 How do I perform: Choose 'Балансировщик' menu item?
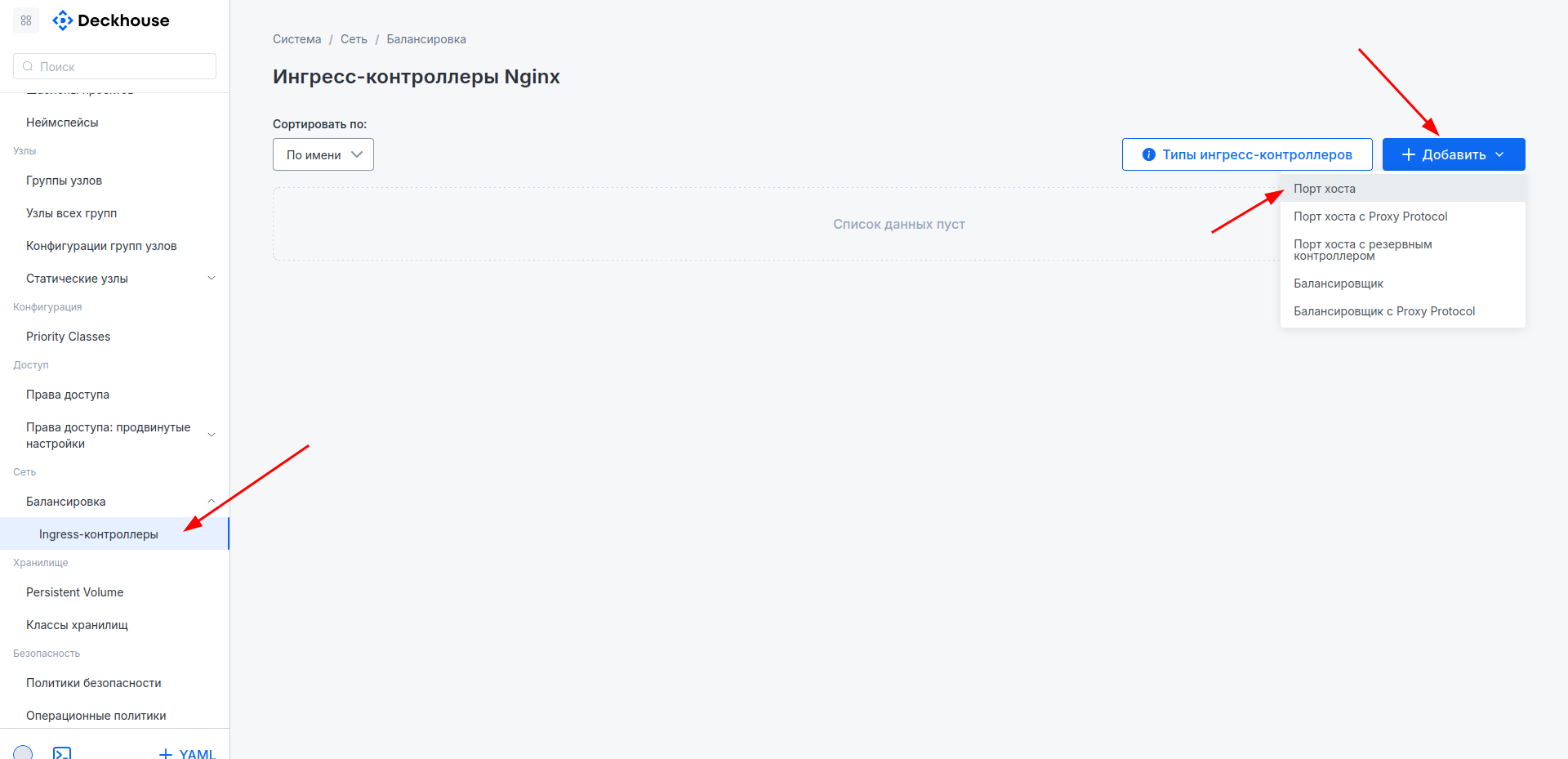click(1338, 284)
